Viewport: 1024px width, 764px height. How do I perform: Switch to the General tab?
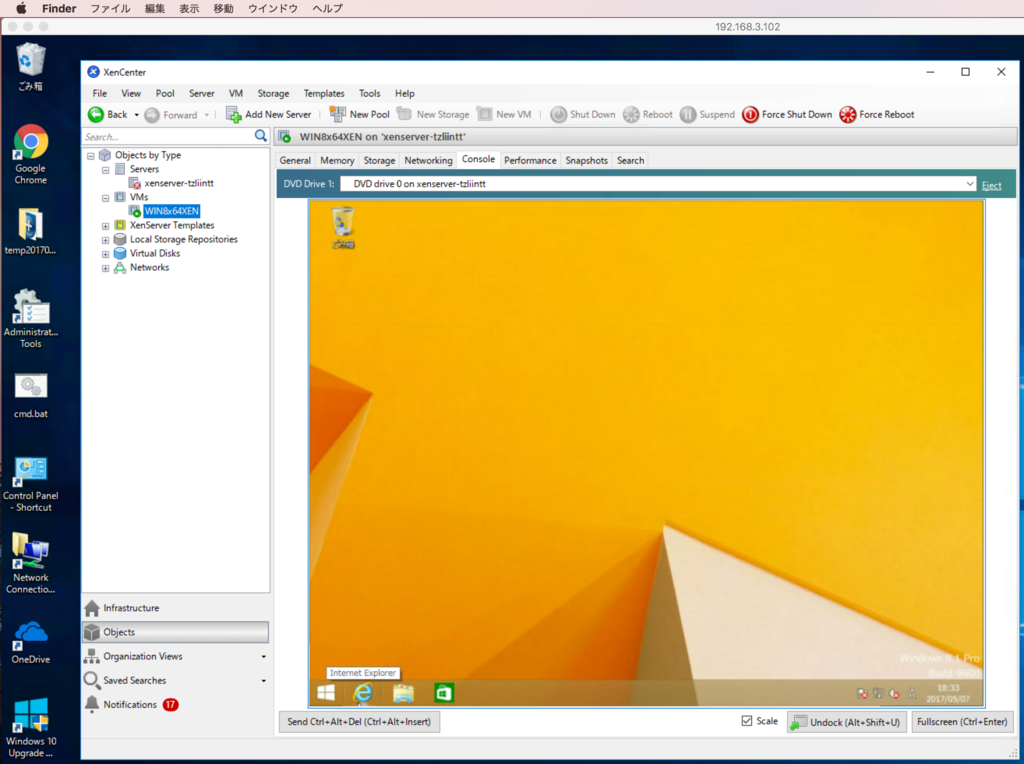tap(295, 161)
